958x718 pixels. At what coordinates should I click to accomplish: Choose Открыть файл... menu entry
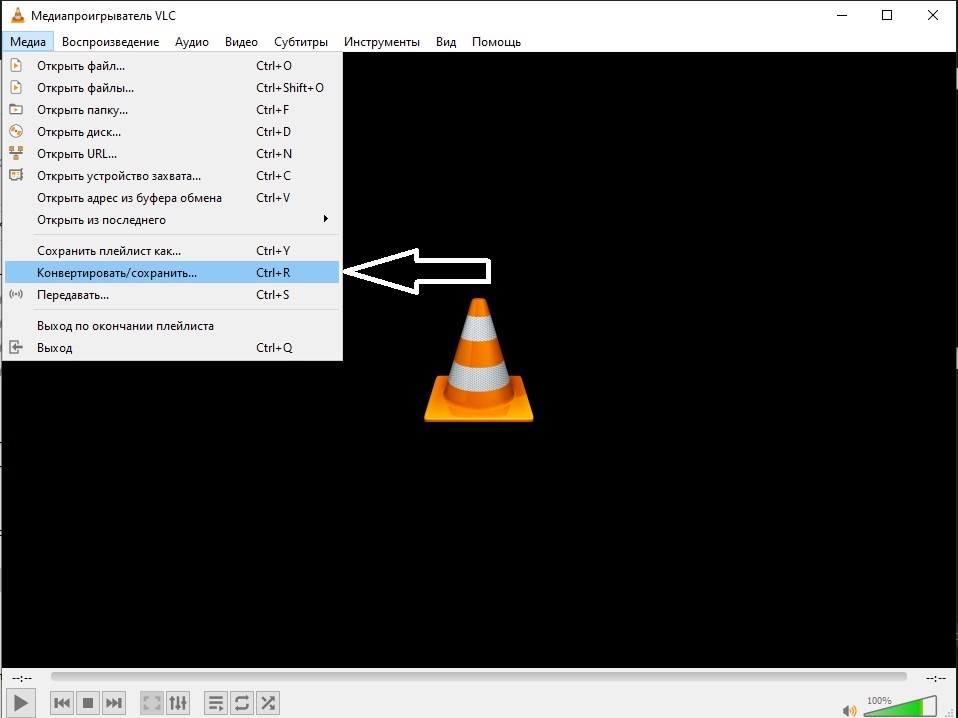click(172, 65)
